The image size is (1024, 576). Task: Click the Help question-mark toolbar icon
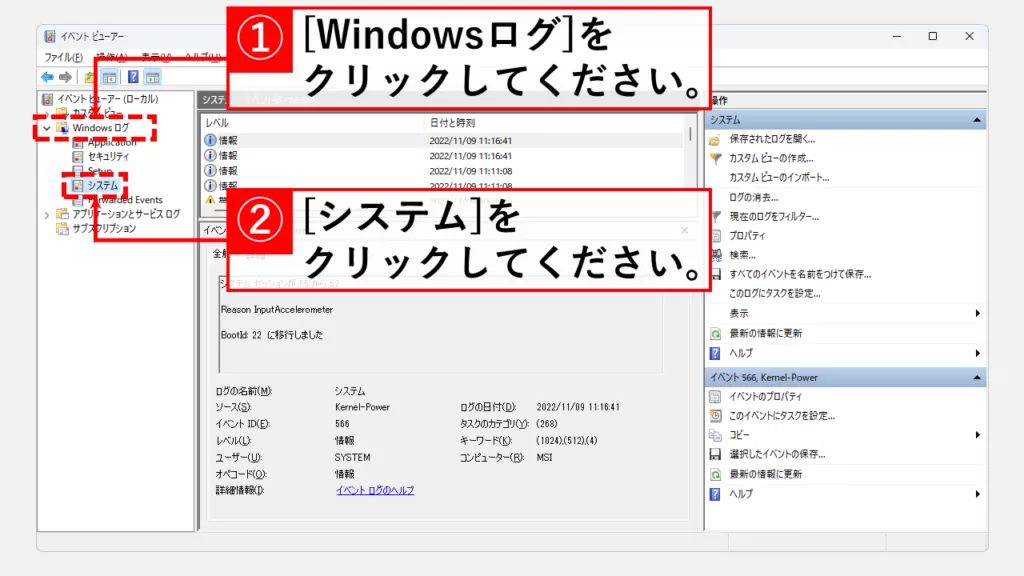tap(133, 77)
